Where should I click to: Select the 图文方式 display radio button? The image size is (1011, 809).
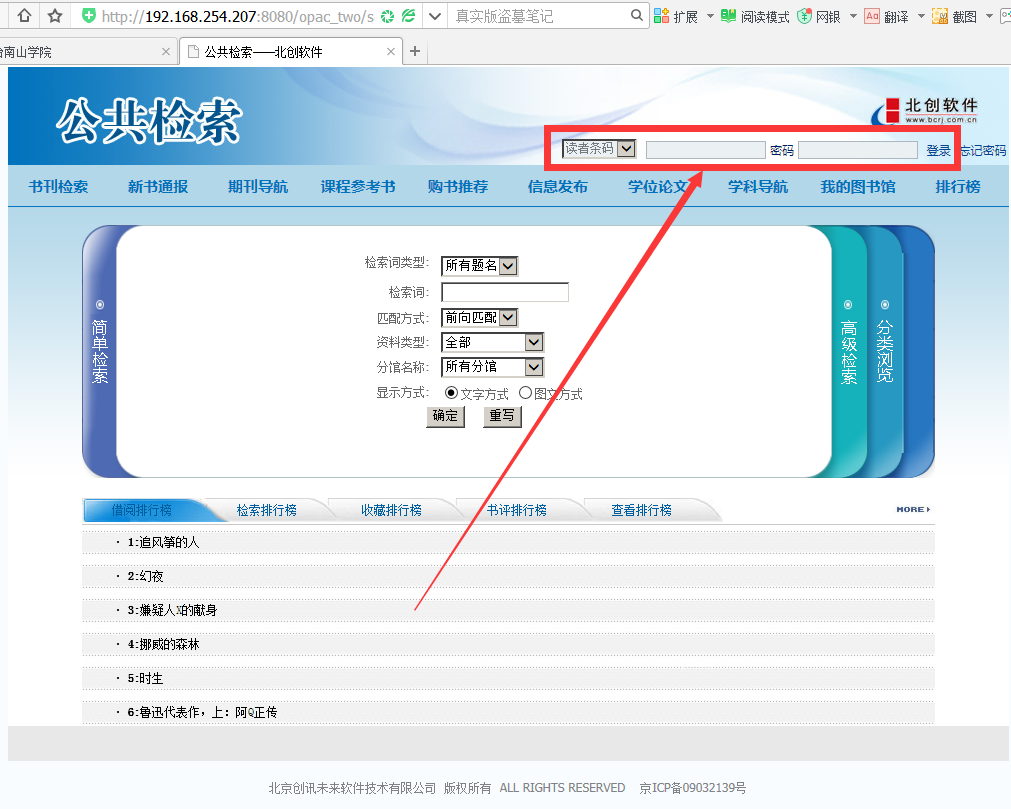pos(526,393)
